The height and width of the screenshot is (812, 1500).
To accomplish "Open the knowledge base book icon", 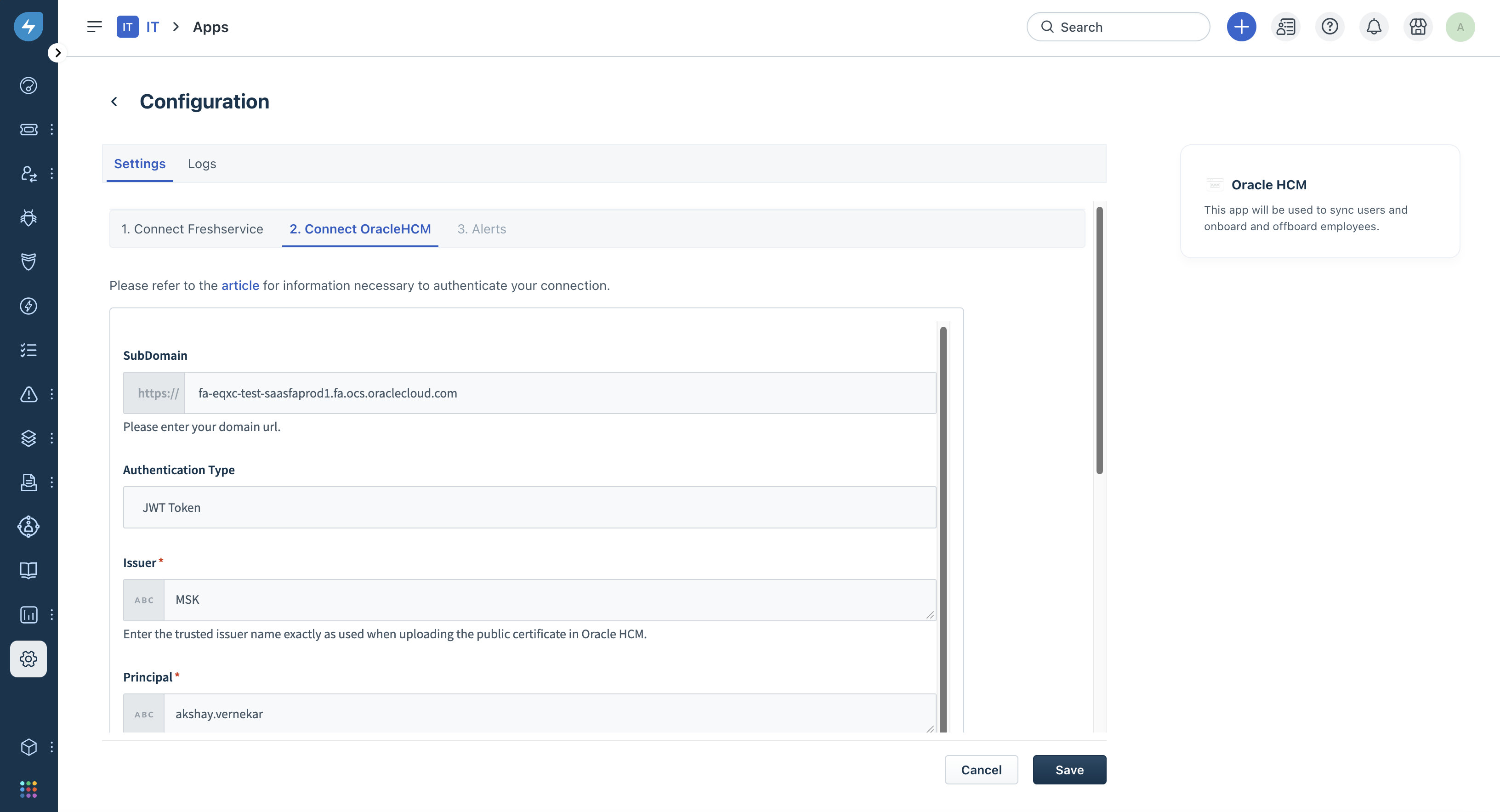I will pos(28,570).
